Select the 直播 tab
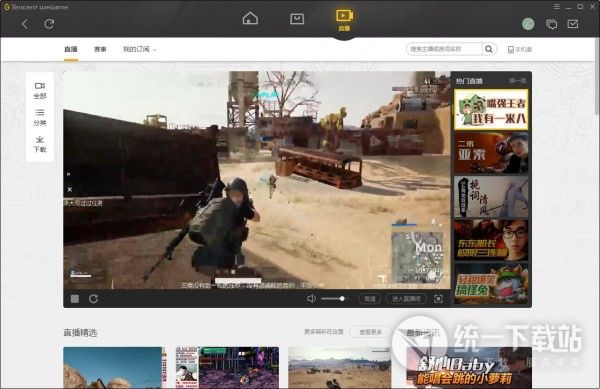 point(71,49)
